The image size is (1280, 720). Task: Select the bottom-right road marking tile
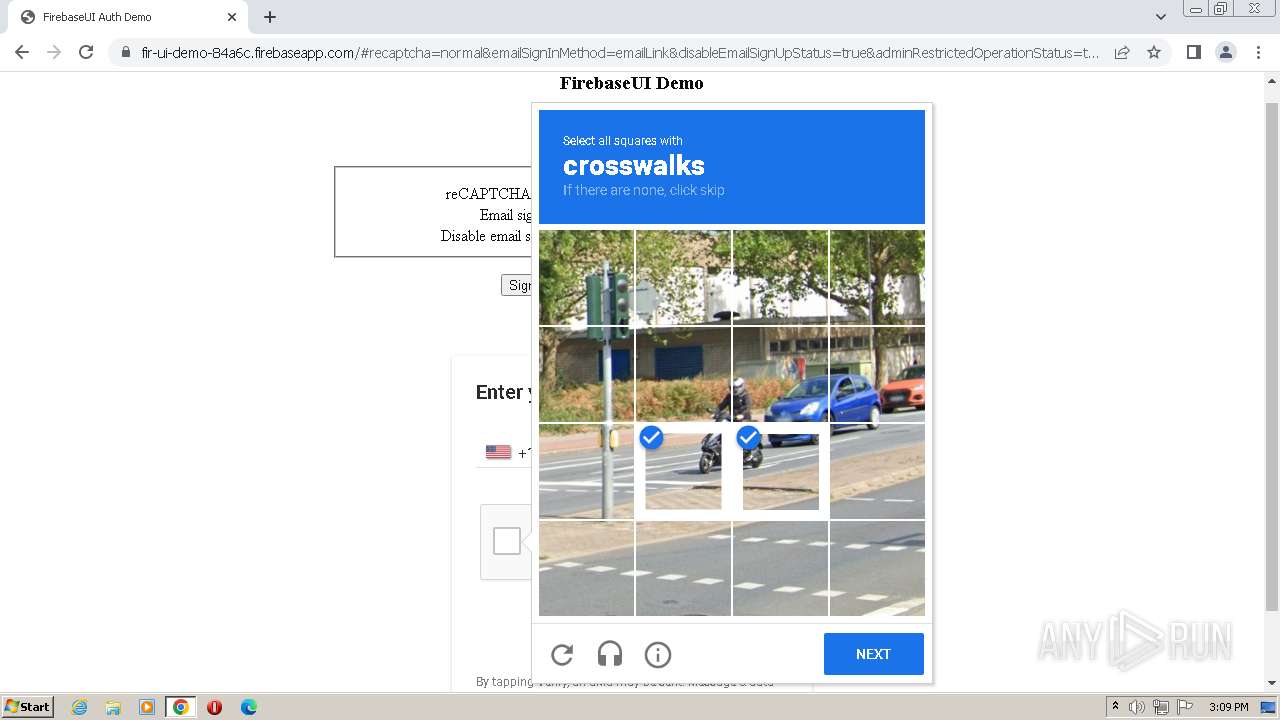point(877,568)
